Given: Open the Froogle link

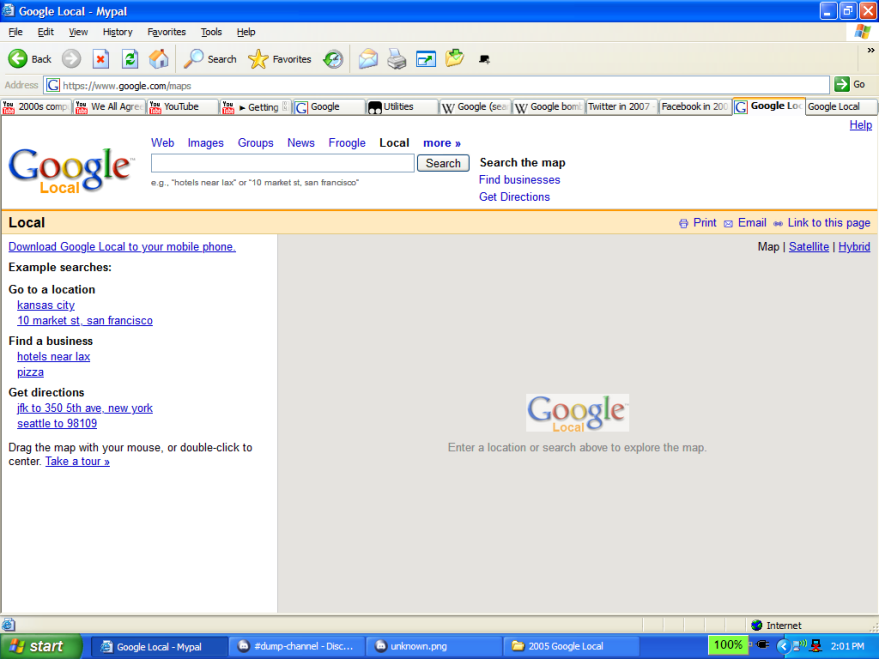Looking at the screenshot, I should (x=346, y=143).
